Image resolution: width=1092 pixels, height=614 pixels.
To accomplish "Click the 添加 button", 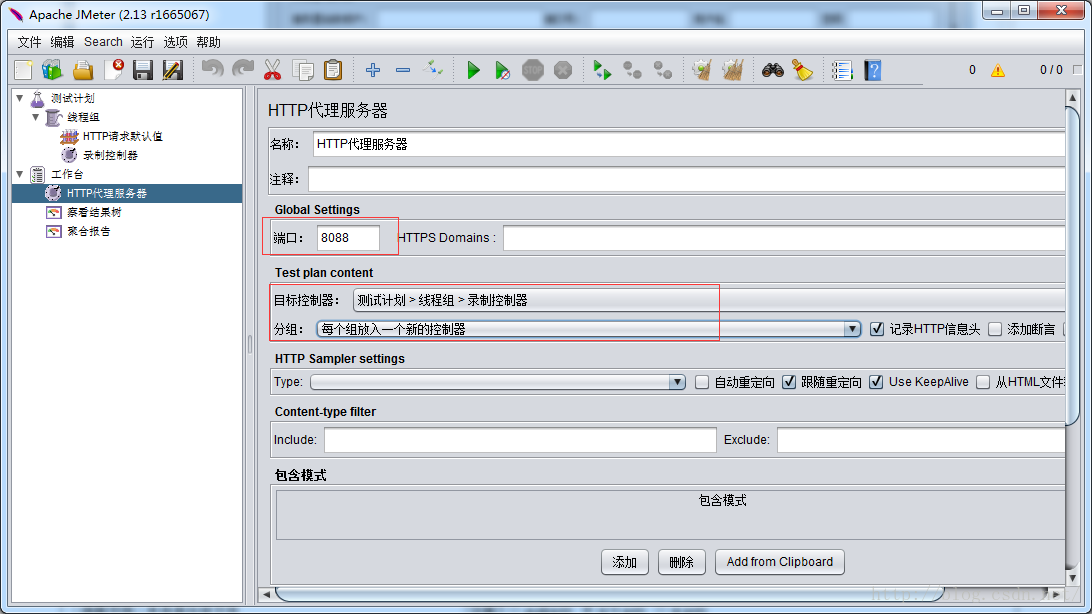I will (625, 562).
